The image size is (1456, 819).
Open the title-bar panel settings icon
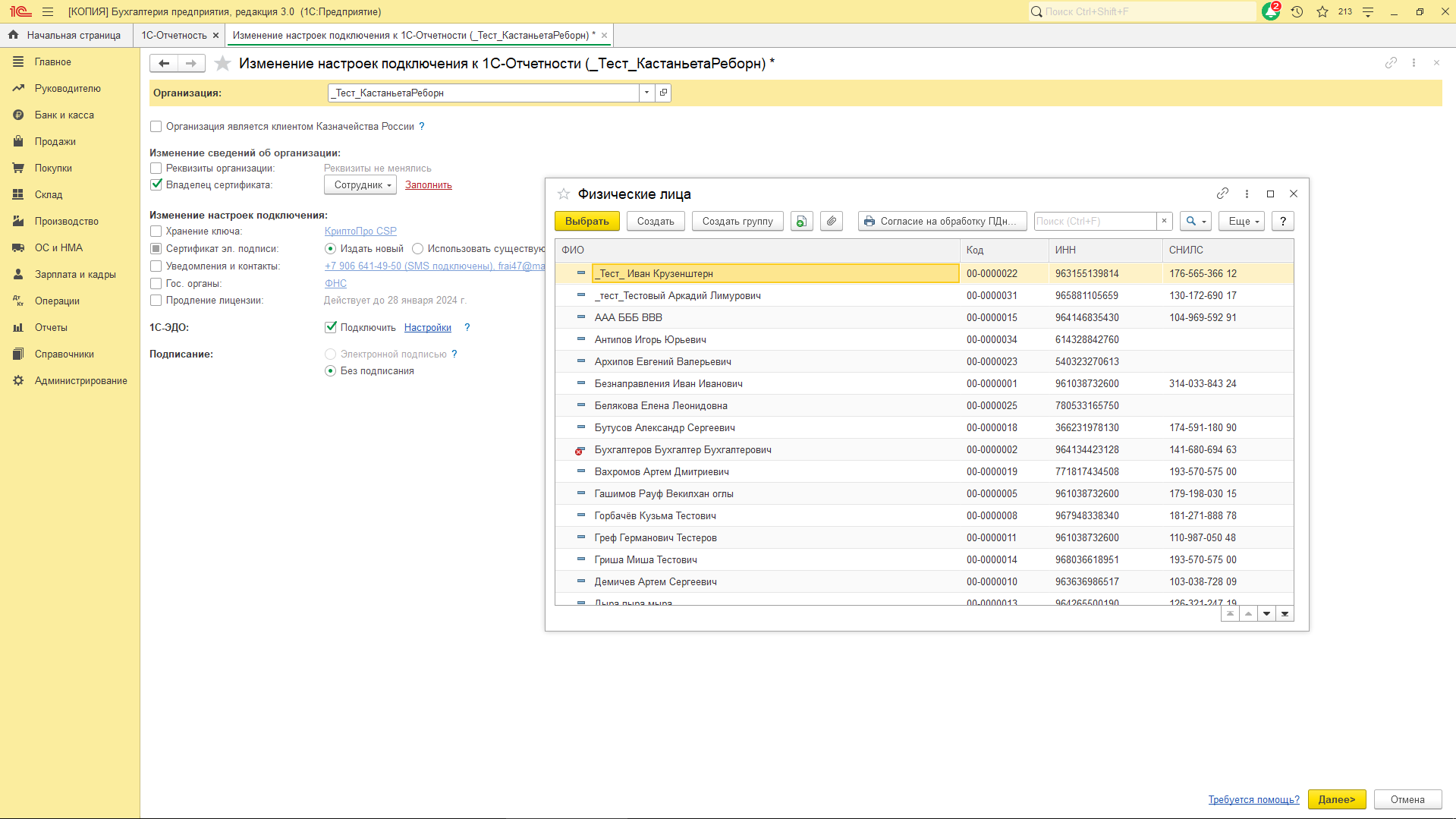[1368, 11]
